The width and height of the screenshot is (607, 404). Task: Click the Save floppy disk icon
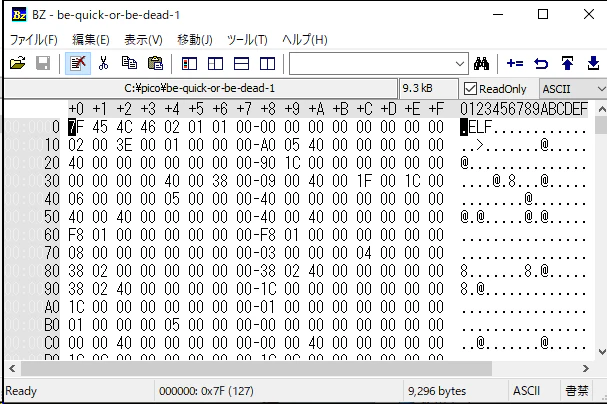pyautogui.click(x=43, y=63)
